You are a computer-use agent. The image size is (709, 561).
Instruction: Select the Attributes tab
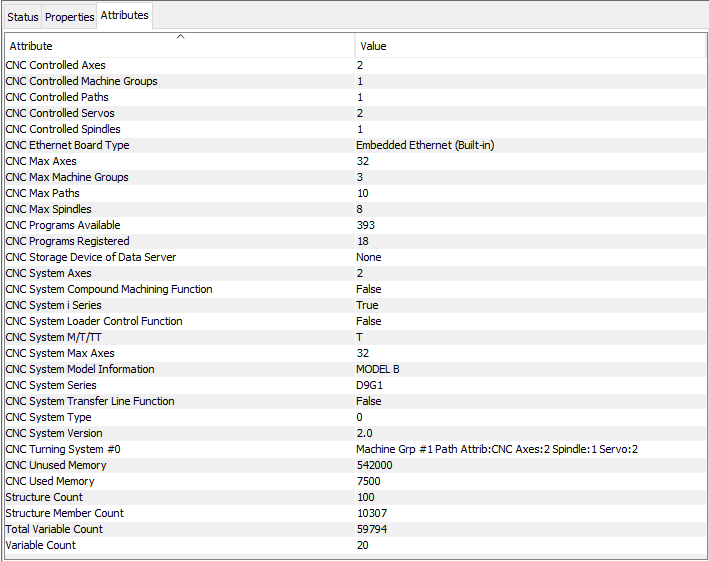[x=124, y=16]
